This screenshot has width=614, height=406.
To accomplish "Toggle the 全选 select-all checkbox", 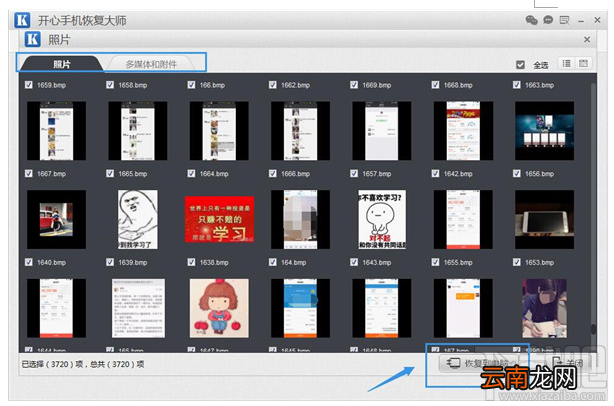I will (520, 65).
